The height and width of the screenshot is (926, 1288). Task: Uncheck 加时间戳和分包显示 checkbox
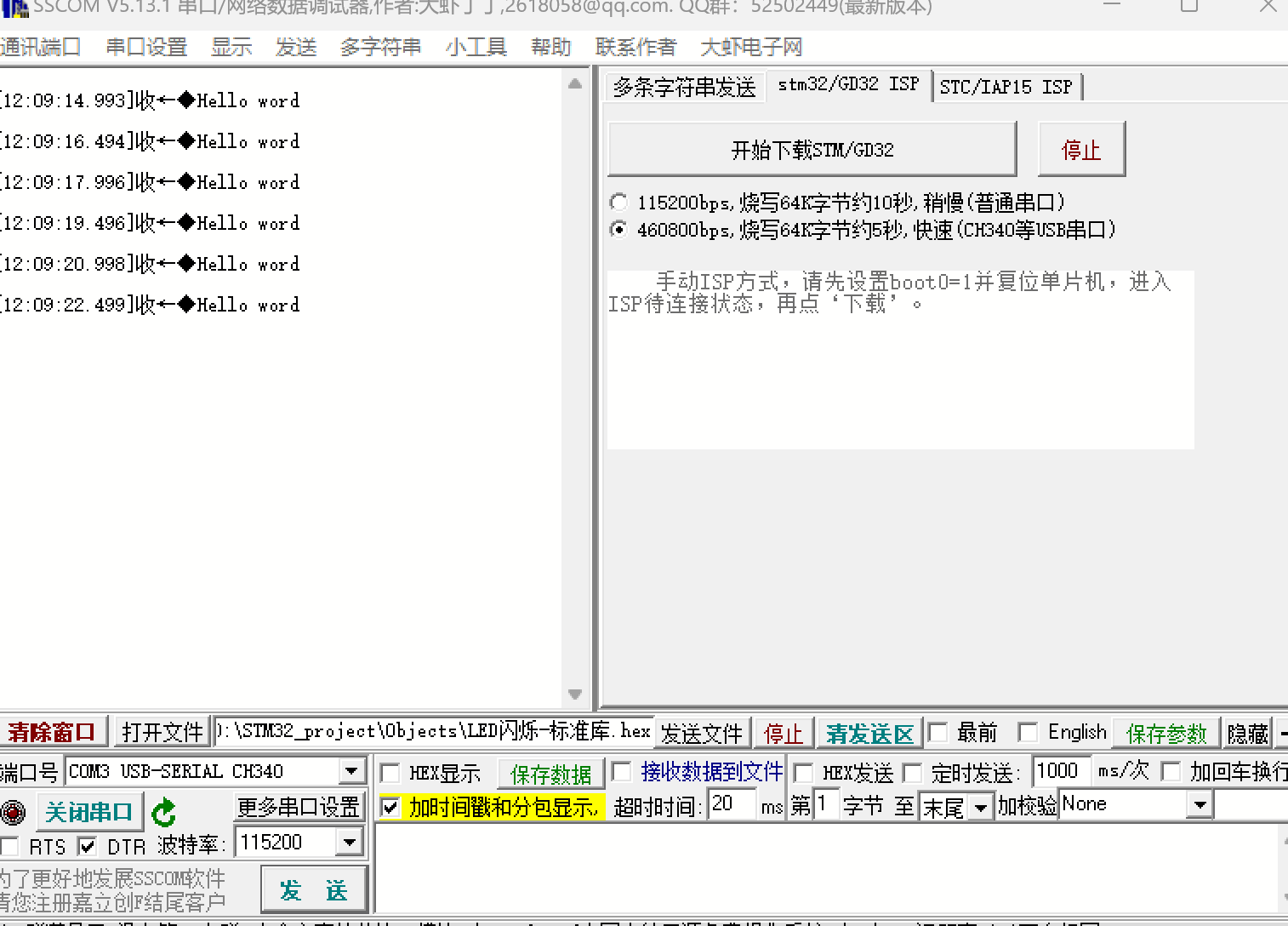point(390,807)
